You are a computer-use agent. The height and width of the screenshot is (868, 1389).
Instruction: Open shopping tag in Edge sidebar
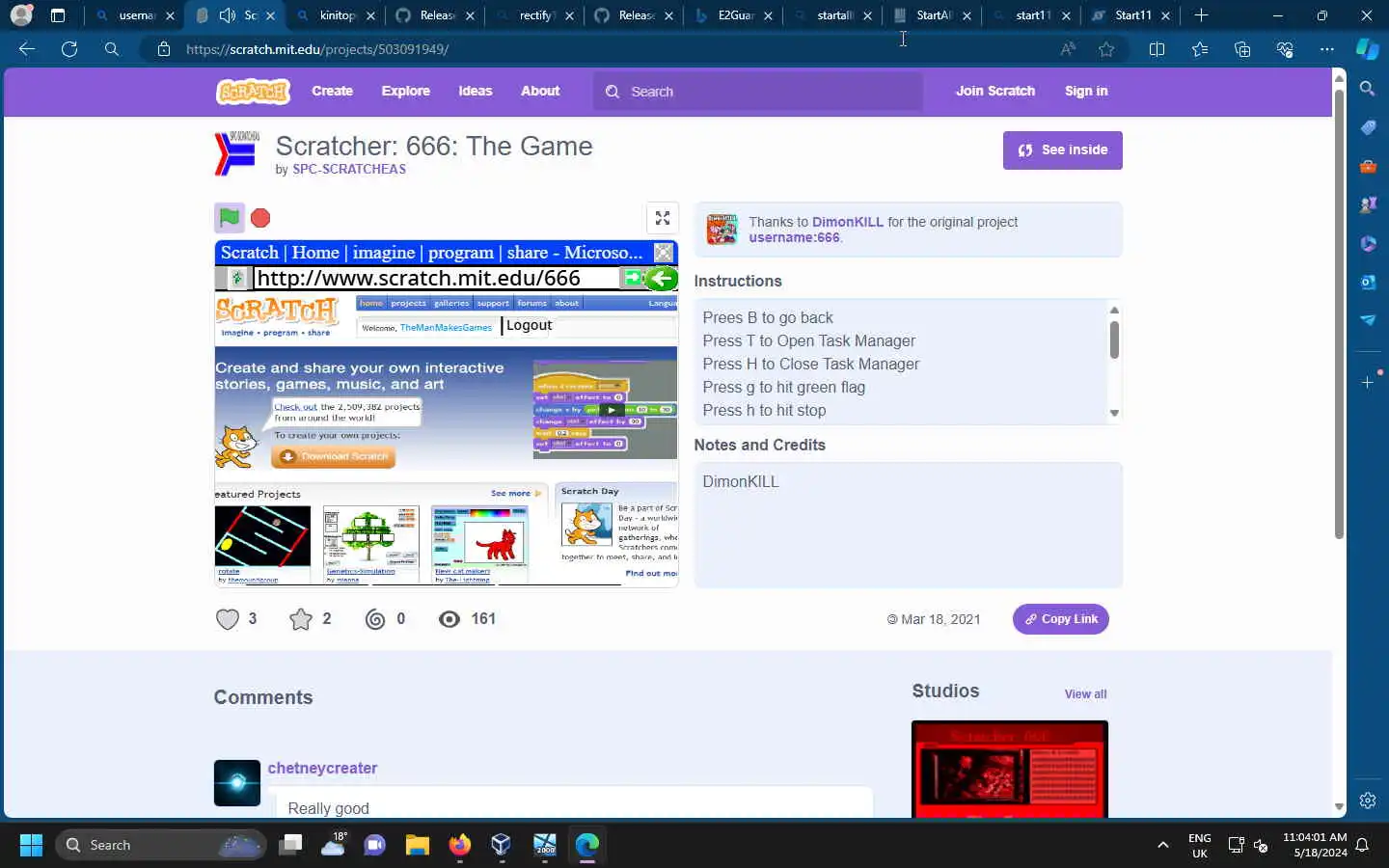pyautogui.click(x=1368, y=127)
